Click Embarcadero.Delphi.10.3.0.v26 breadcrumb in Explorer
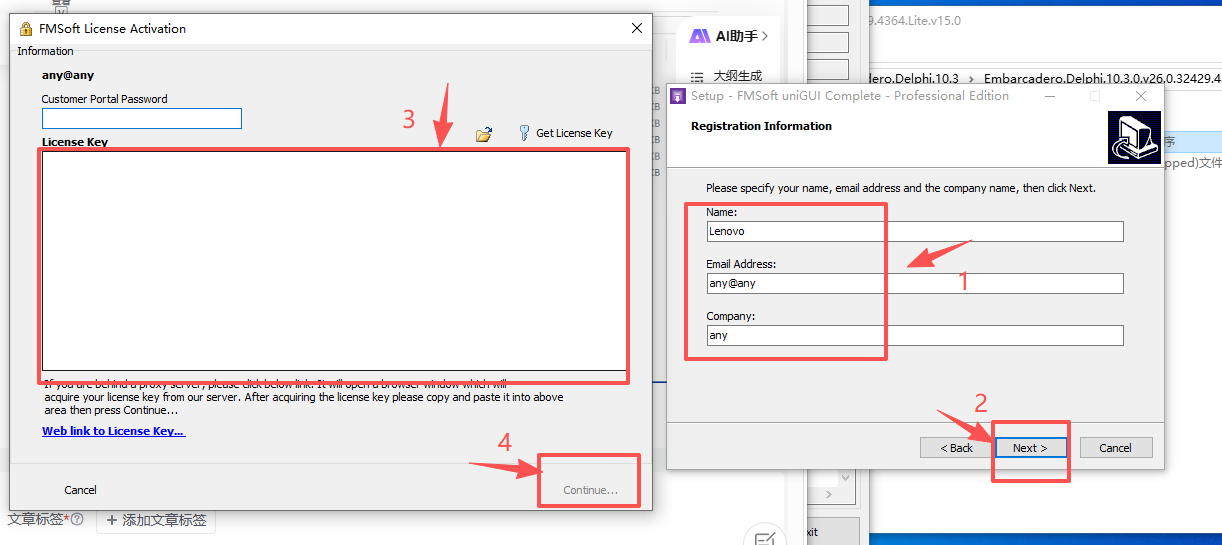This screenshot has width=1222, height=545. coord(1102,78)
